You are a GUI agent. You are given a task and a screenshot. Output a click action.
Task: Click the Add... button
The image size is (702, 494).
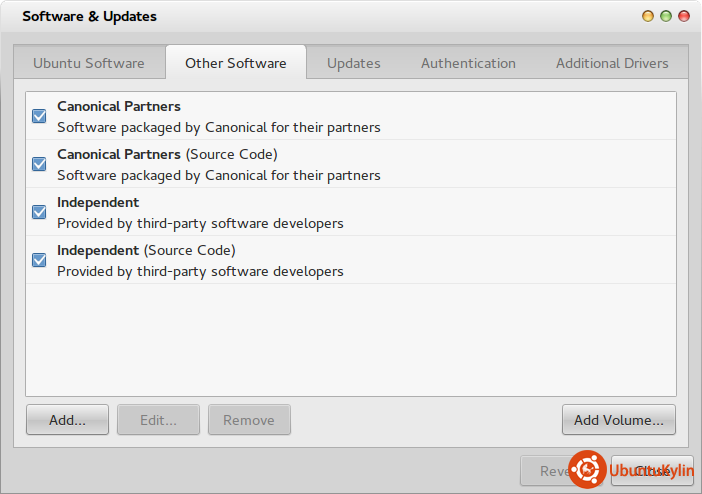[x=67, y=420]
